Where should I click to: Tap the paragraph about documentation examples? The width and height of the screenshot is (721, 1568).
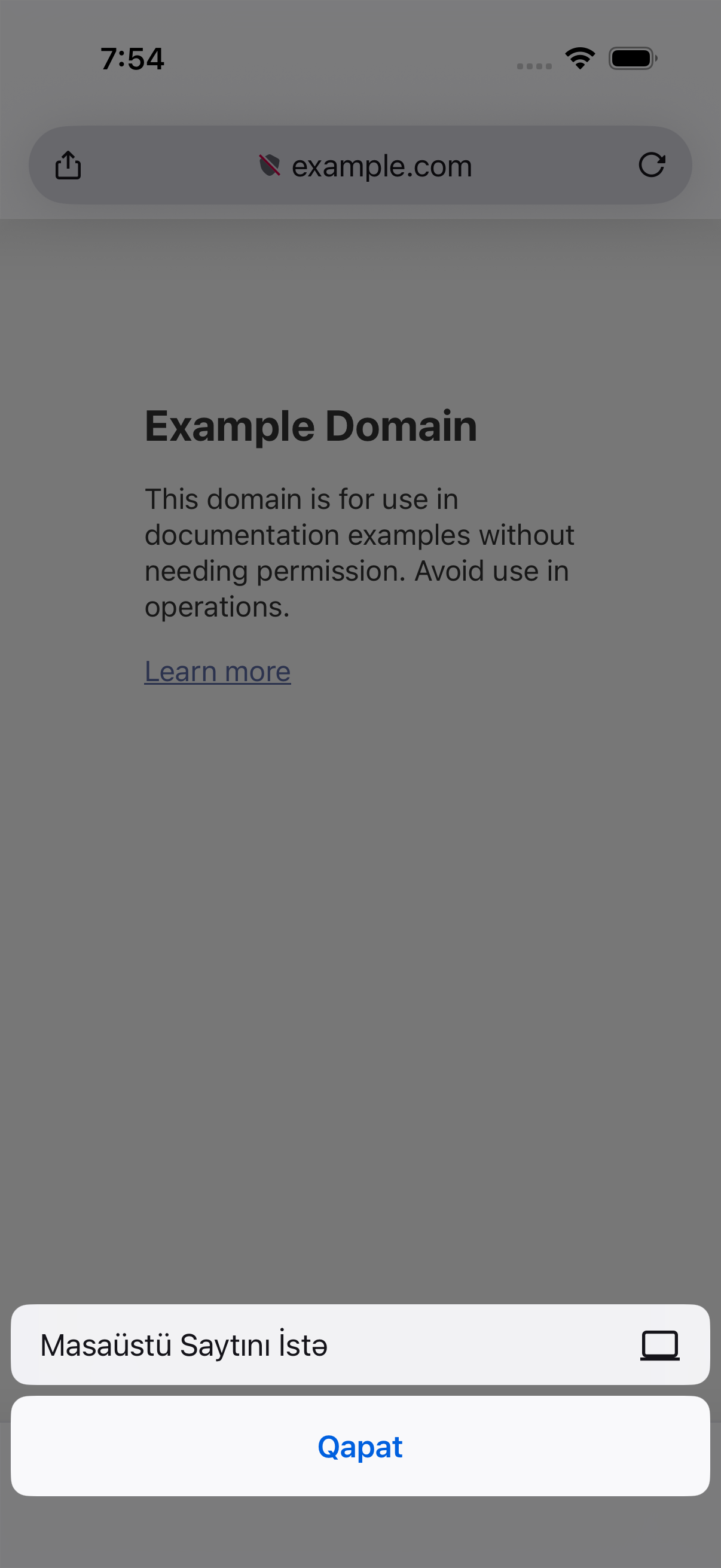pyautogui.click(x=359, y=553)
